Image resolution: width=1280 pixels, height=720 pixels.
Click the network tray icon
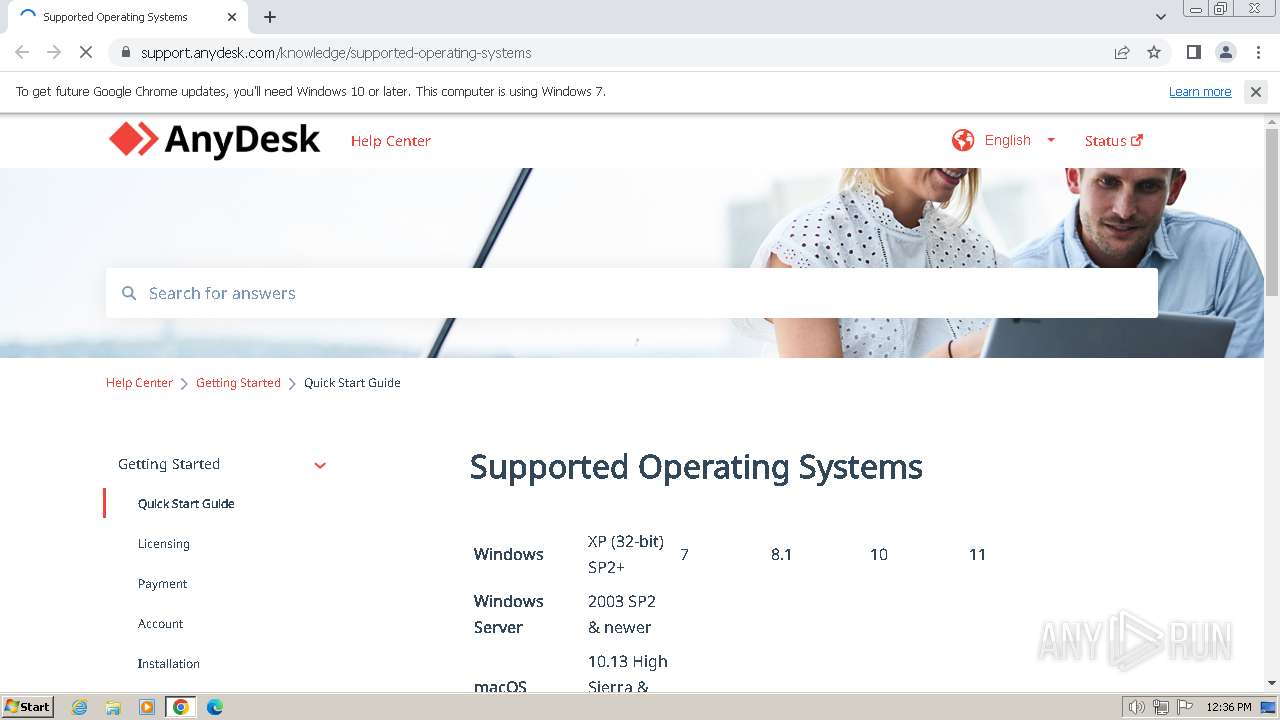pos(1161,707)
